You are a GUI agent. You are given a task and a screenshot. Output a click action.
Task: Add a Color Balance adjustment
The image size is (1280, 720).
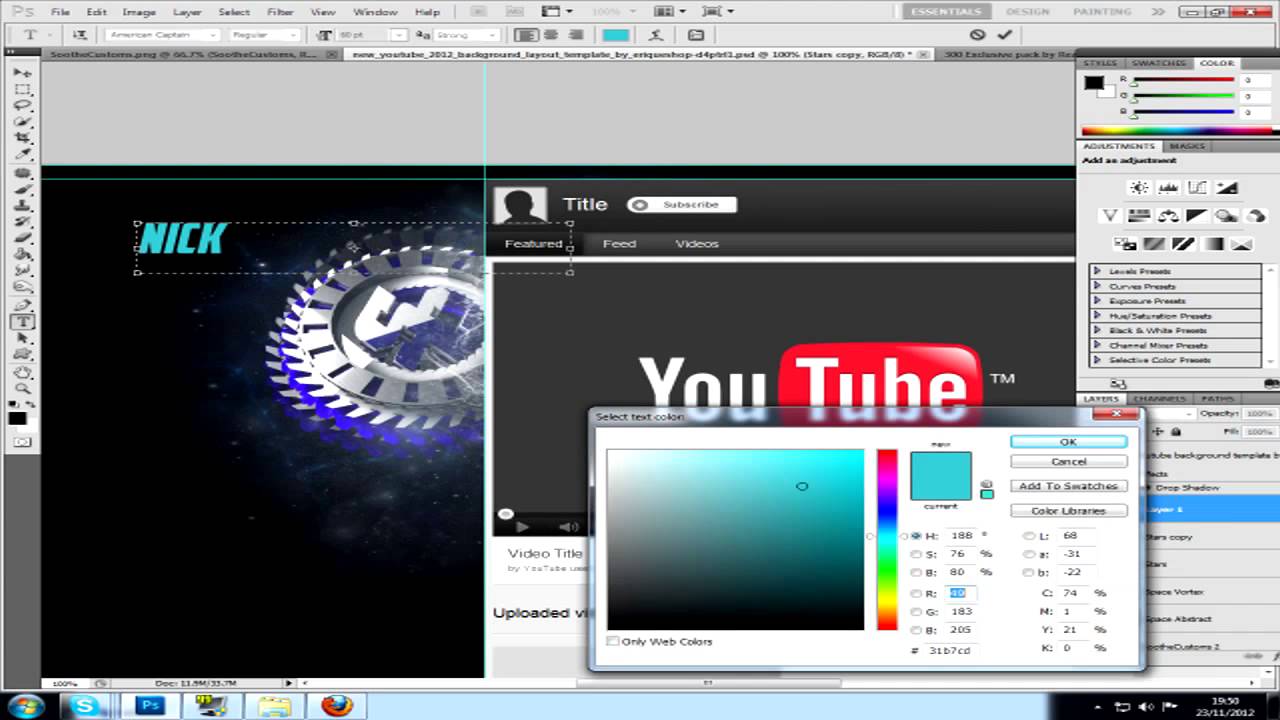pyautogui.click(x=1168, y=216)
